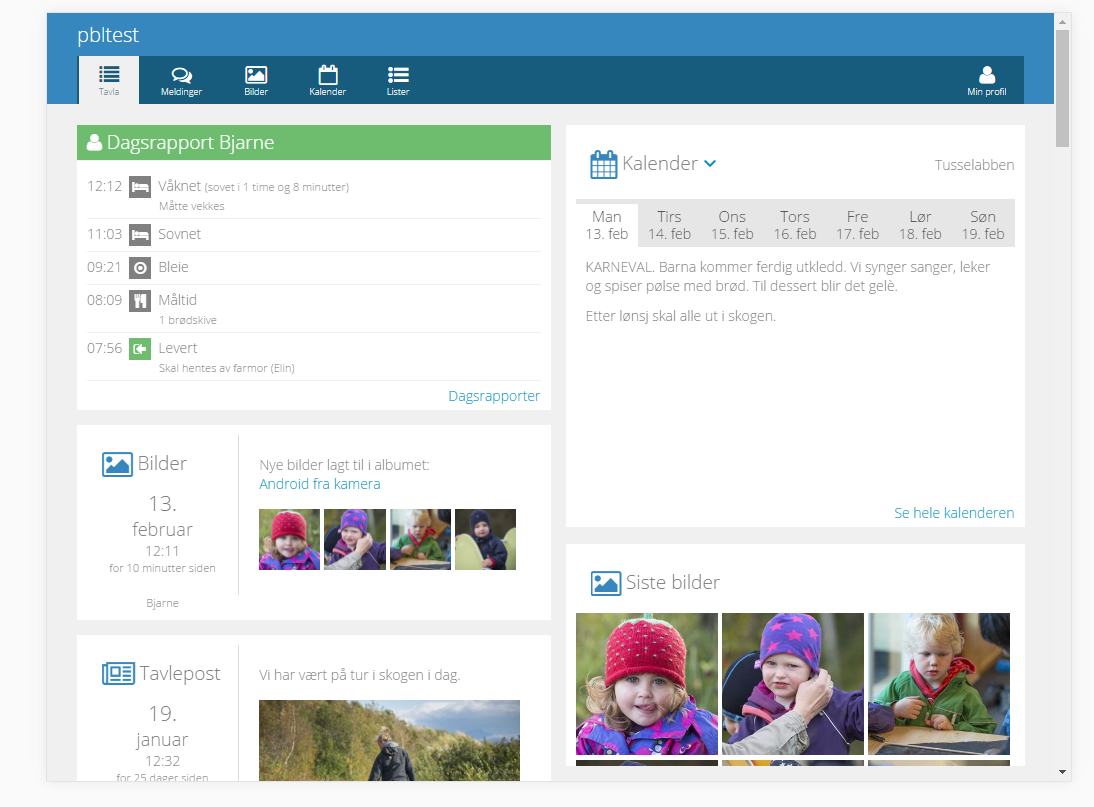Select Lør 18. feb day tab
1094x807 pixels.
point(920,225)
